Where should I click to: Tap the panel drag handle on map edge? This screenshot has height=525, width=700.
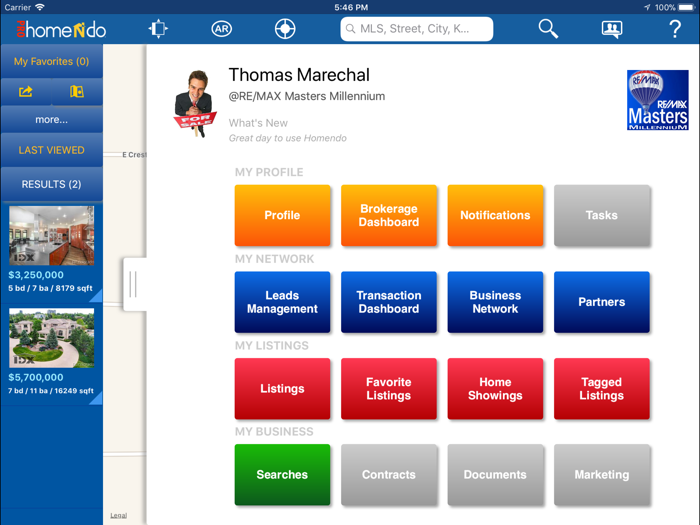pyautogui.click(x=133, y=284)
